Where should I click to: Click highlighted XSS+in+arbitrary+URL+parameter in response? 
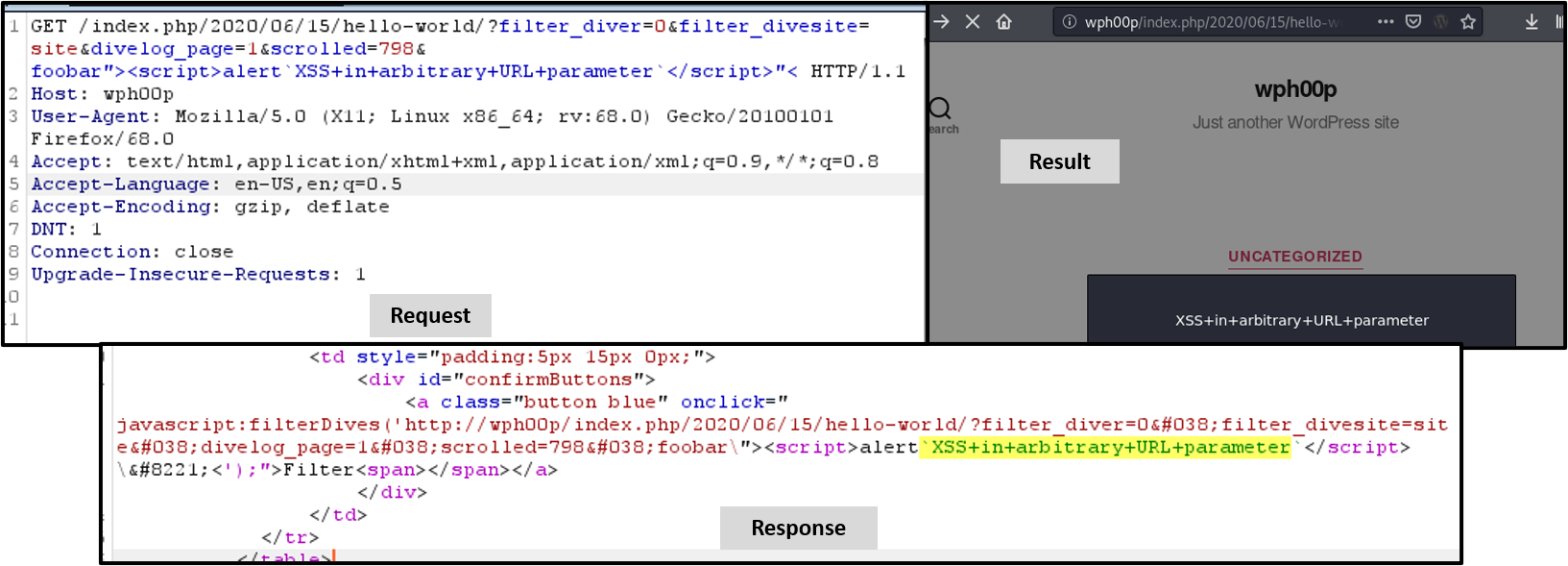tap(1105, 448)
